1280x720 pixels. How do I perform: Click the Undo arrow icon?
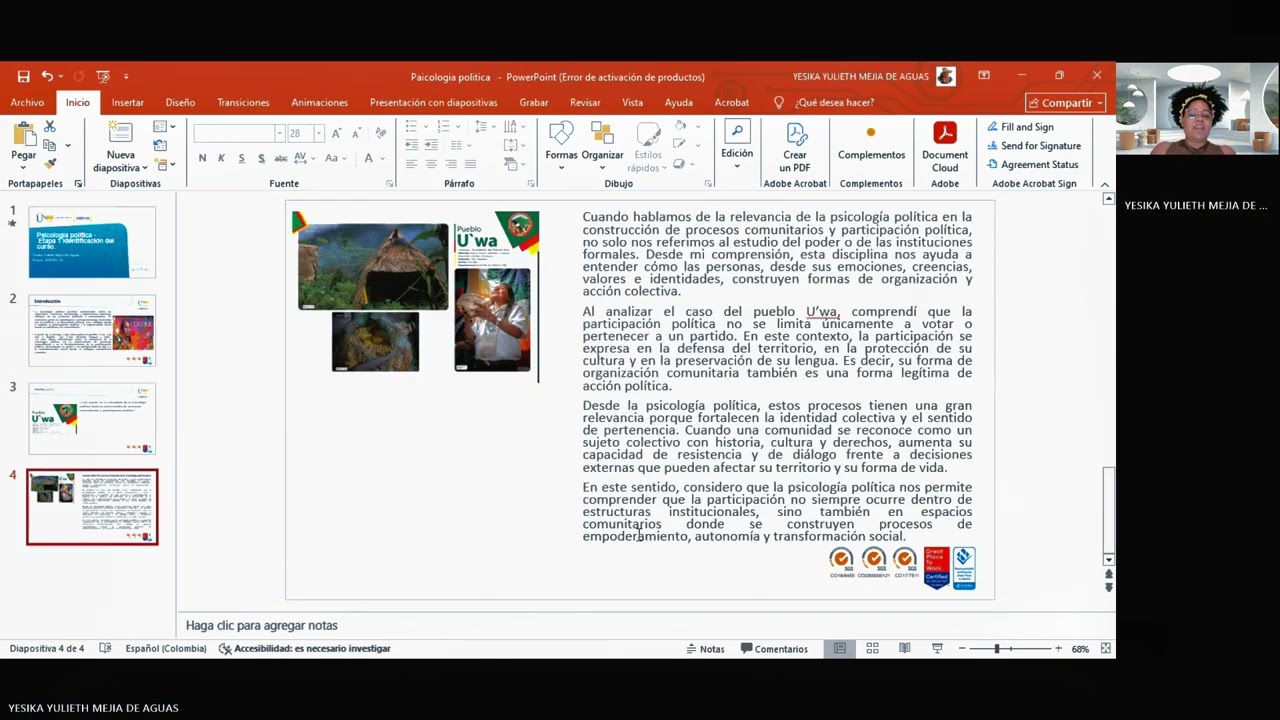click(46, 76)
